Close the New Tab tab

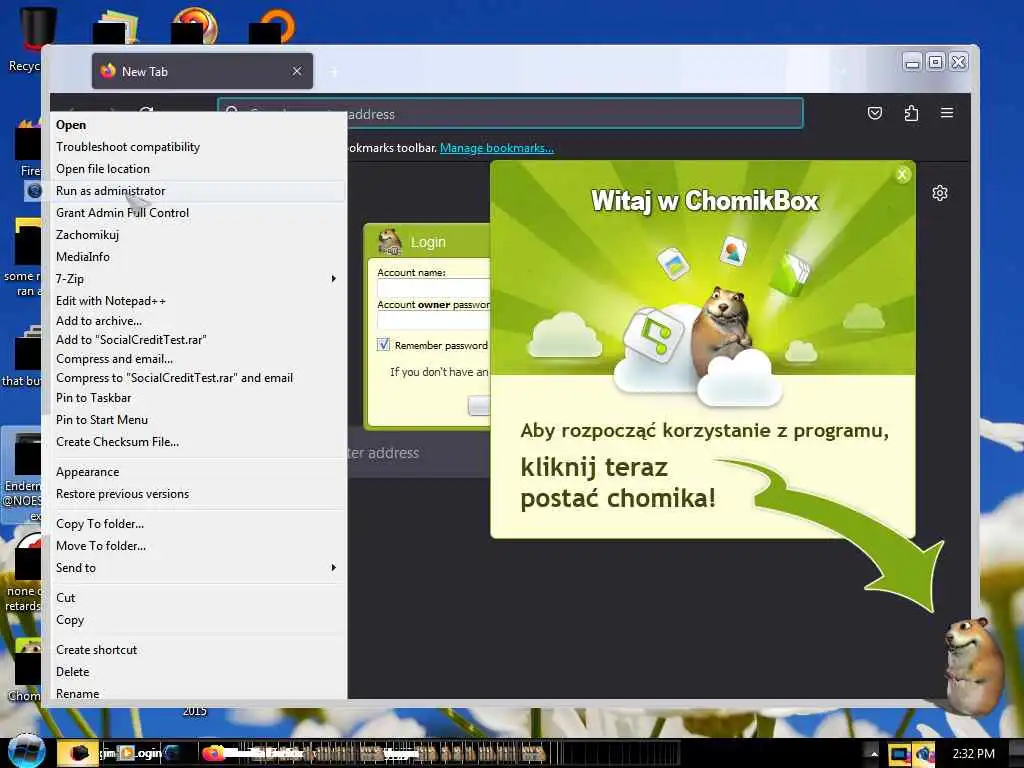tap(296, 71)
